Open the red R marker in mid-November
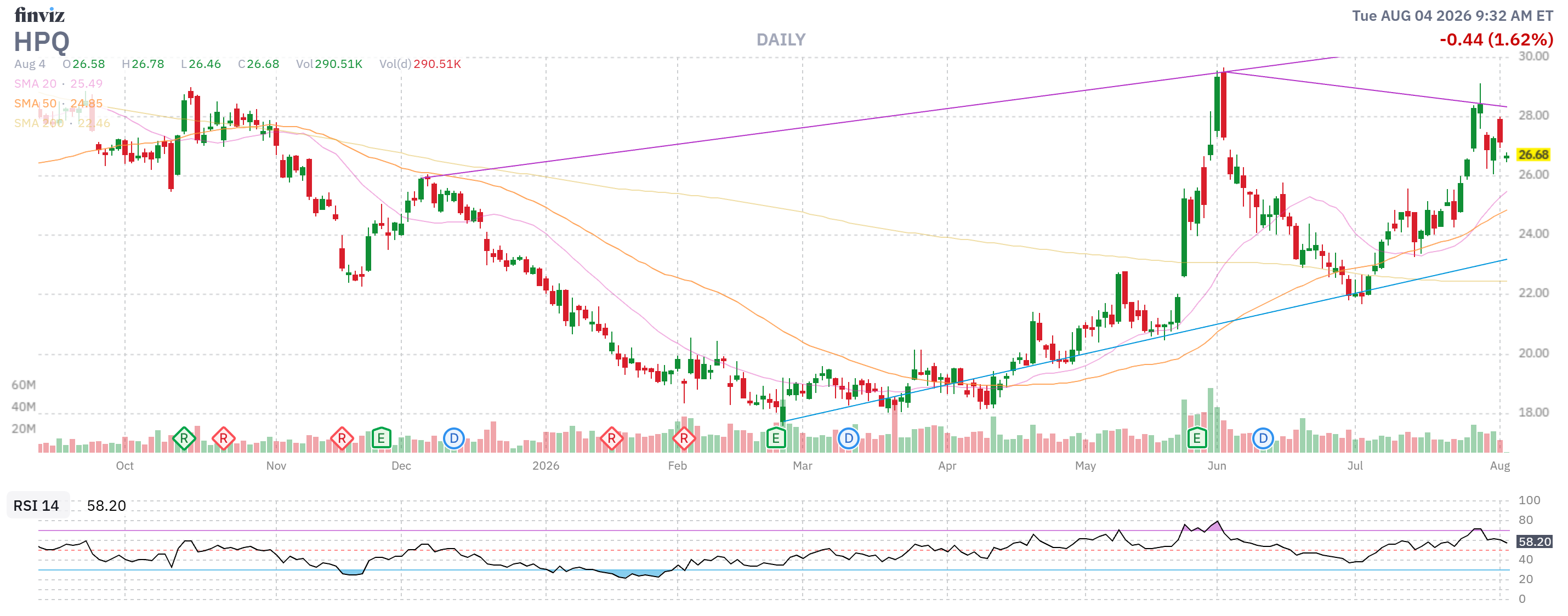This screenshot has height=616, width=1568. (342, 438)
